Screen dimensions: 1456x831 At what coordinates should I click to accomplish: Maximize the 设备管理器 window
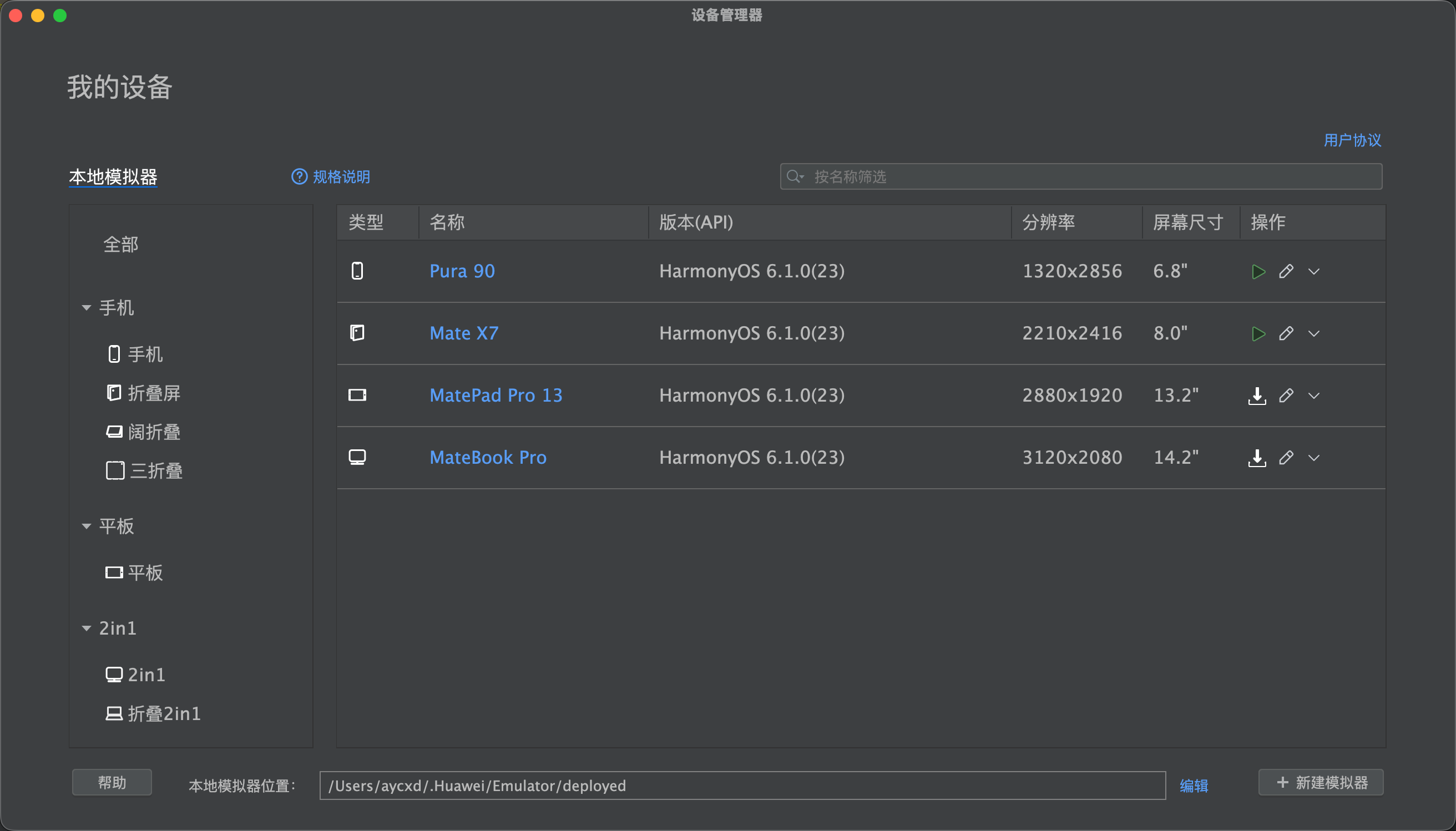(x=60, y=16)
